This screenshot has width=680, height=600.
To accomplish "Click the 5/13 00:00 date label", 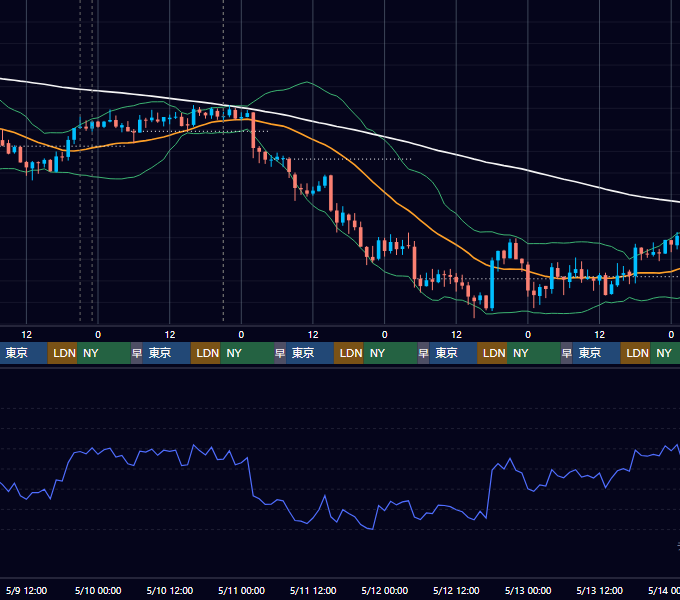I will [x=528, y=590].
